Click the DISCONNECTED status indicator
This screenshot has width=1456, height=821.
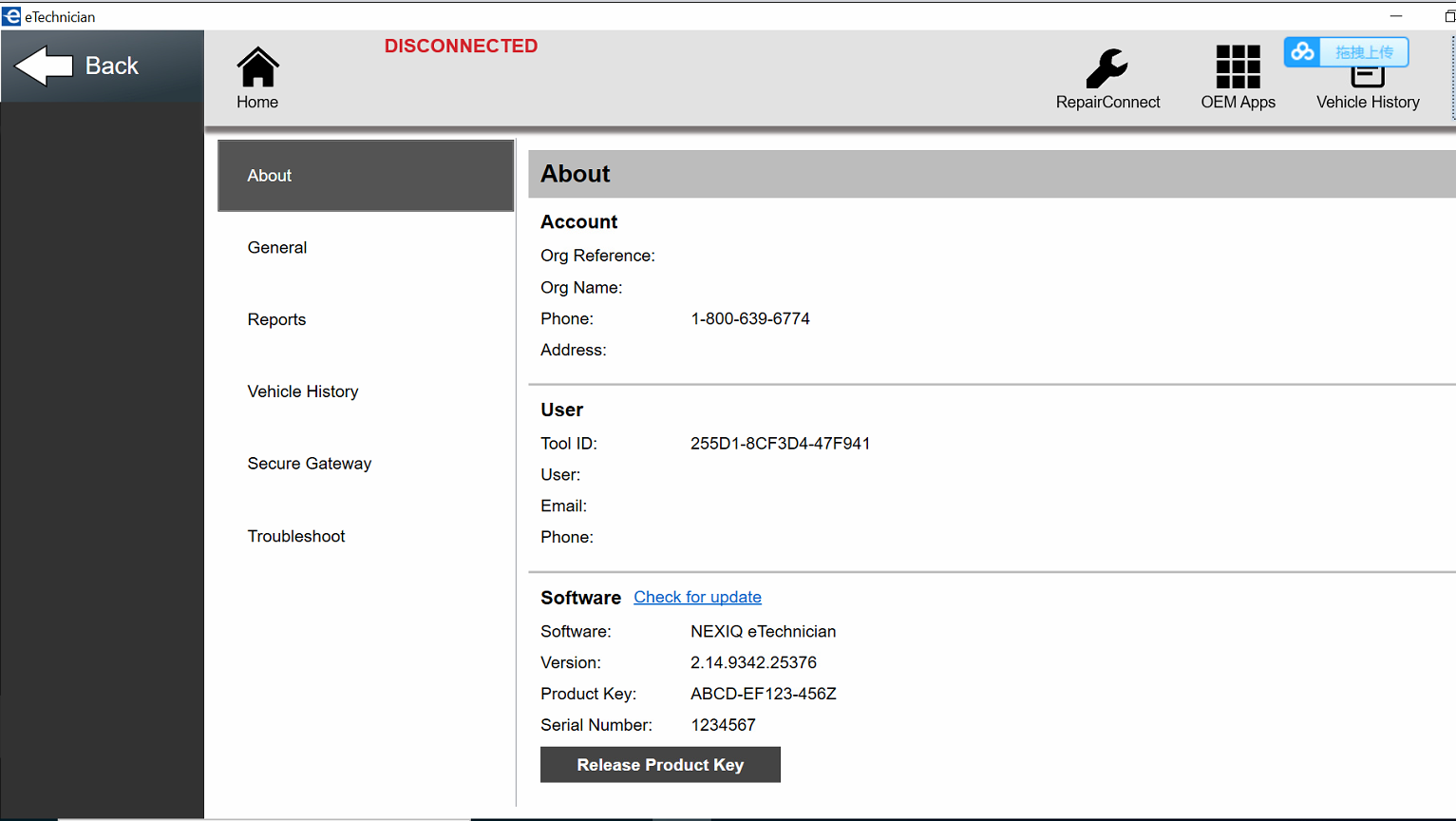point(461,47)
